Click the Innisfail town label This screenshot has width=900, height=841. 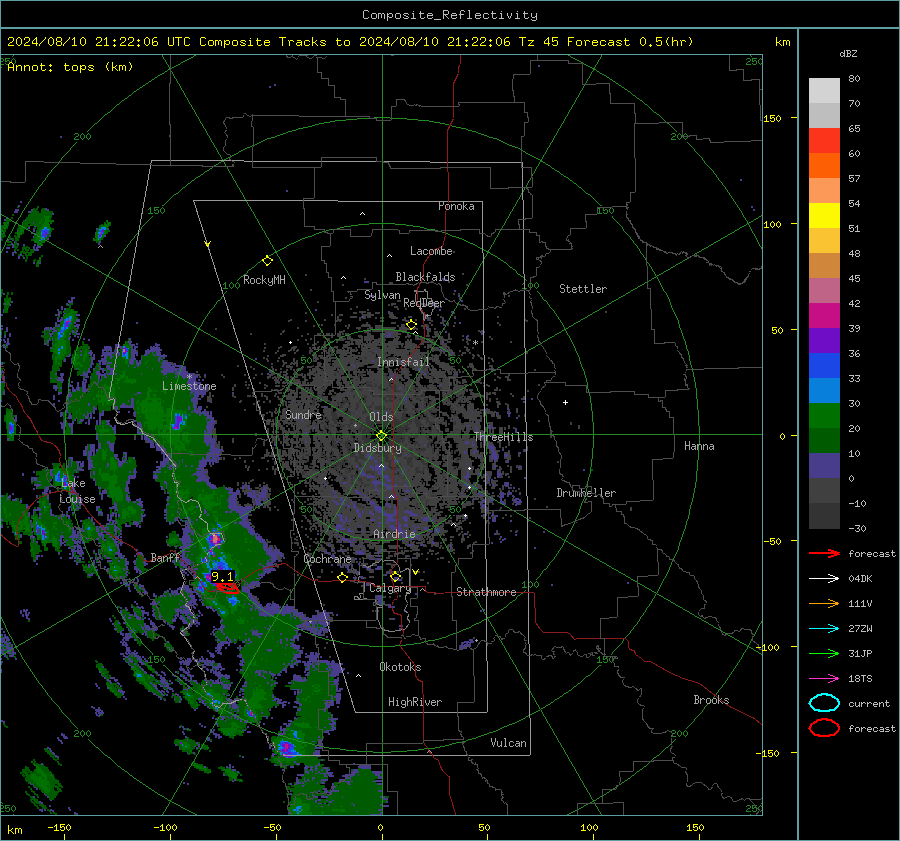pyautogui.click(x=403, y=362)
